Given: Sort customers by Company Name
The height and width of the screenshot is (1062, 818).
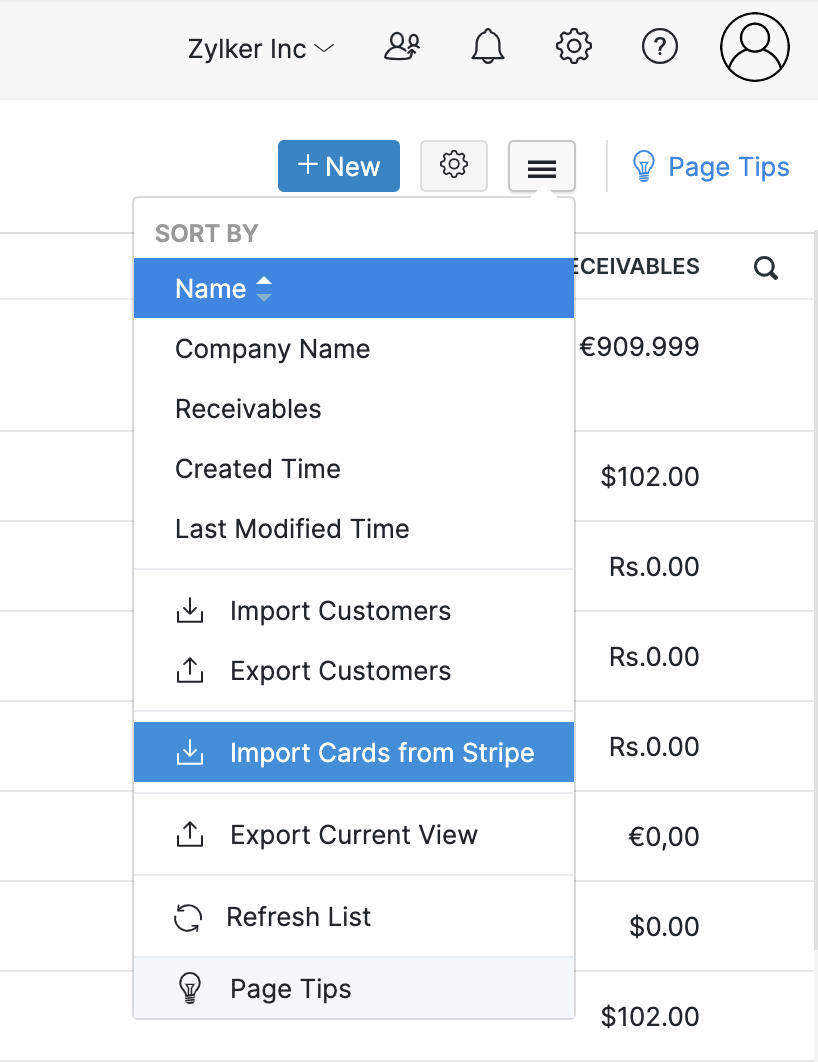Looking at the screenshot, I should [x=272, y=348].
